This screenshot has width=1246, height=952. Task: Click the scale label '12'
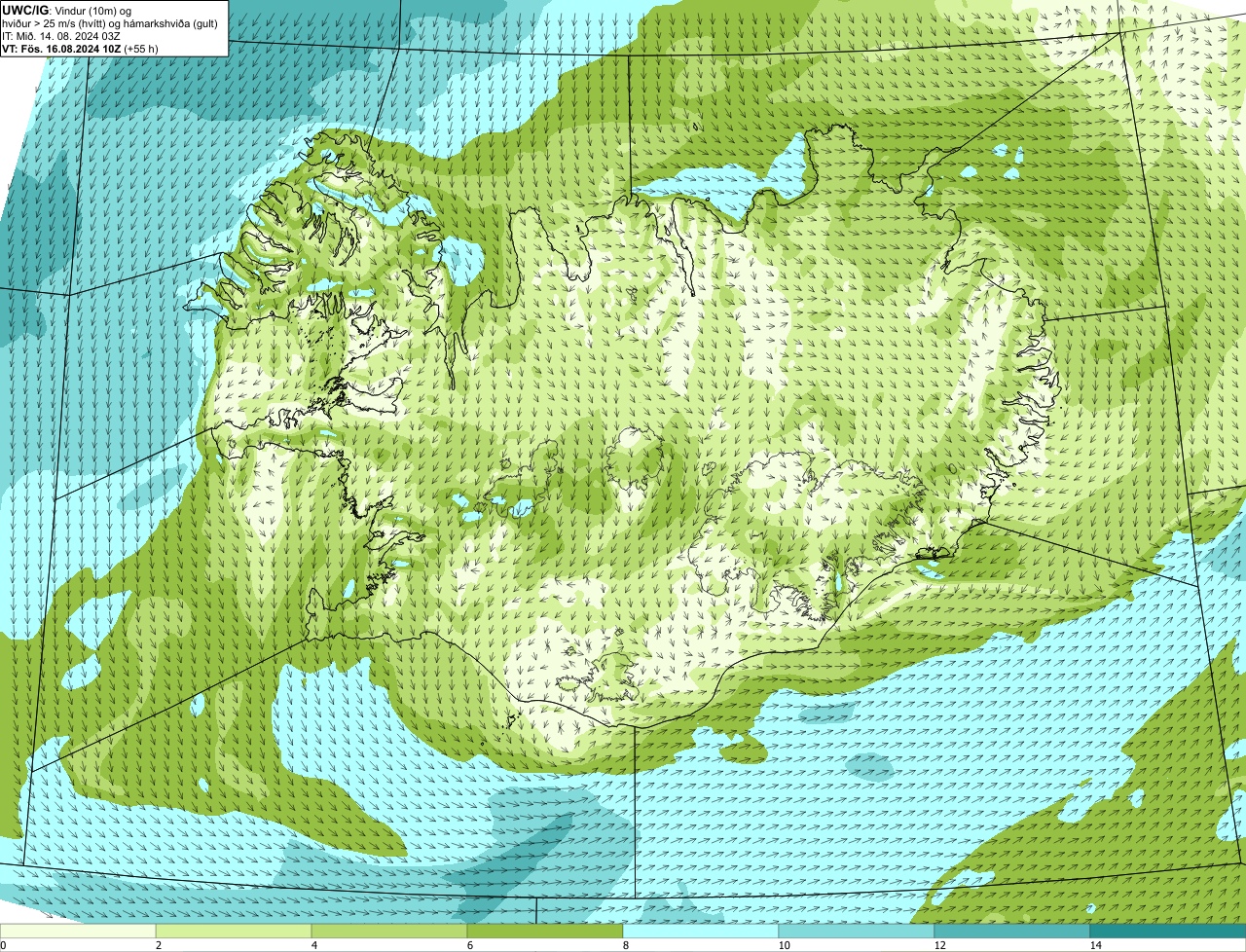tap(938, 945)
